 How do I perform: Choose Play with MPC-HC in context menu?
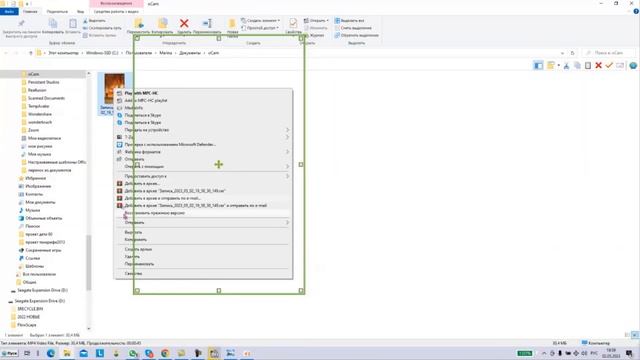[x=141, y=93]
